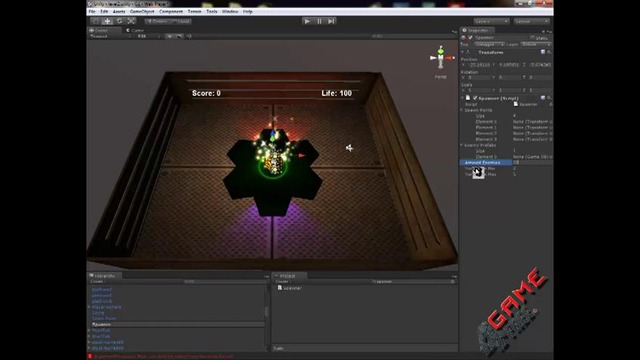Open the File menu

tap(92, 11)
